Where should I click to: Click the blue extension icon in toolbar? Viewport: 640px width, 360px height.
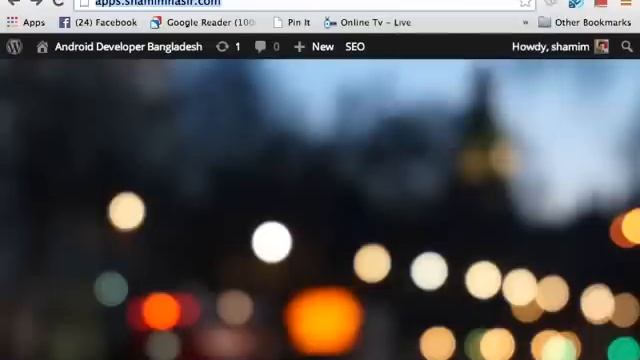point(576,4)
